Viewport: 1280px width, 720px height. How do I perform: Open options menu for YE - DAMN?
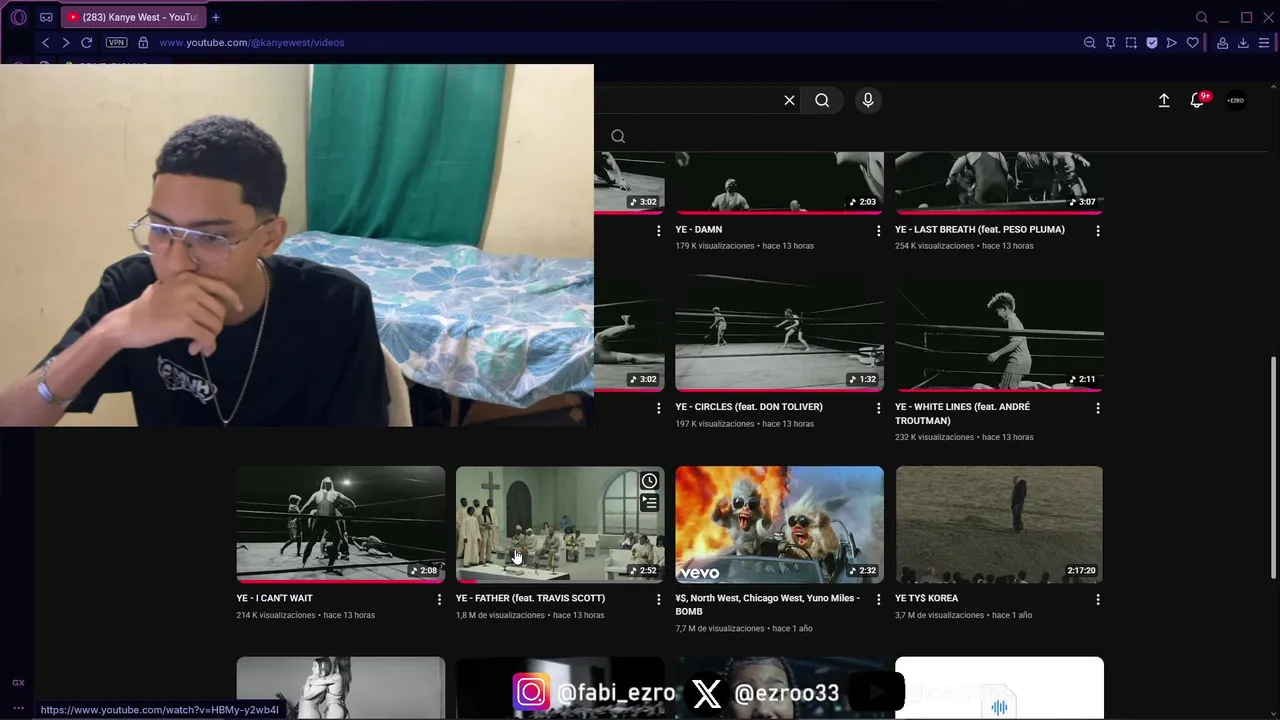point(879,230)
